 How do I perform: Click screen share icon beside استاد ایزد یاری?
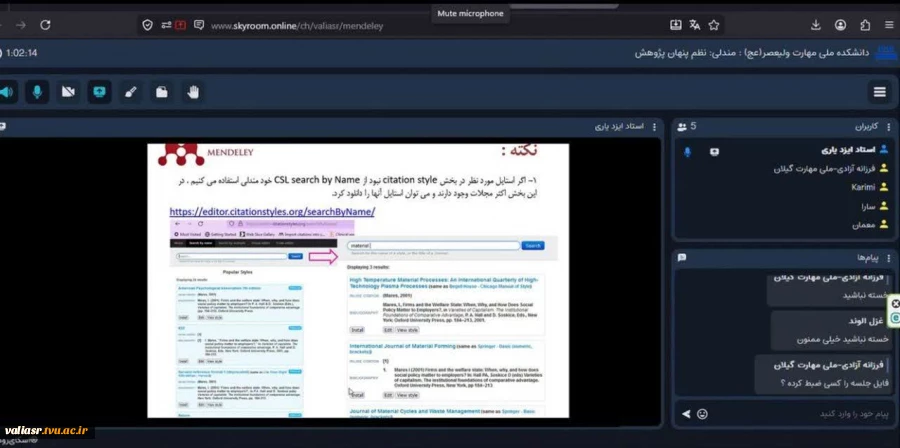(714, 152)
